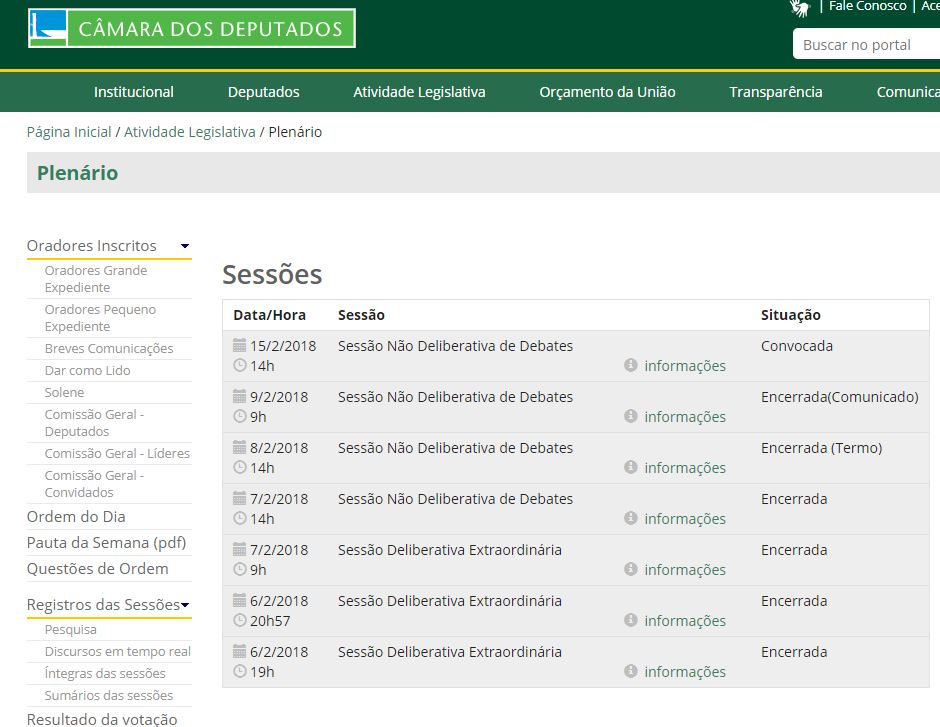Click calendar icon beside 8/2/2018

pyautogui.click(x=239, y=447)
